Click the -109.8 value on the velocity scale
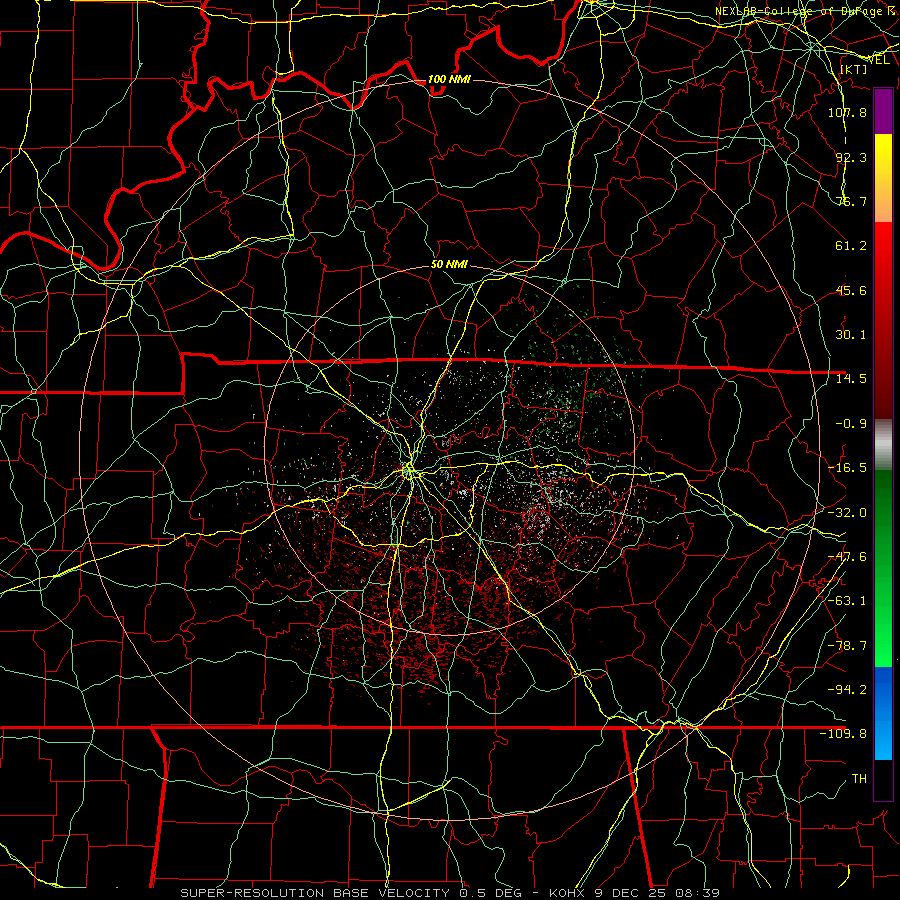This screenshot has width=900, height=900. click(844, 734)
